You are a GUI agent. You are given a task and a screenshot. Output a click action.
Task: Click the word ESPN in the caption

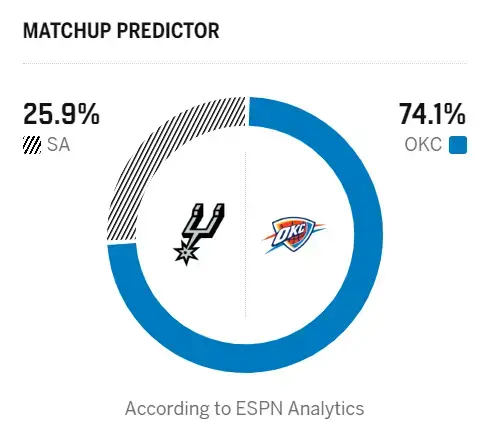click(259, 408)
